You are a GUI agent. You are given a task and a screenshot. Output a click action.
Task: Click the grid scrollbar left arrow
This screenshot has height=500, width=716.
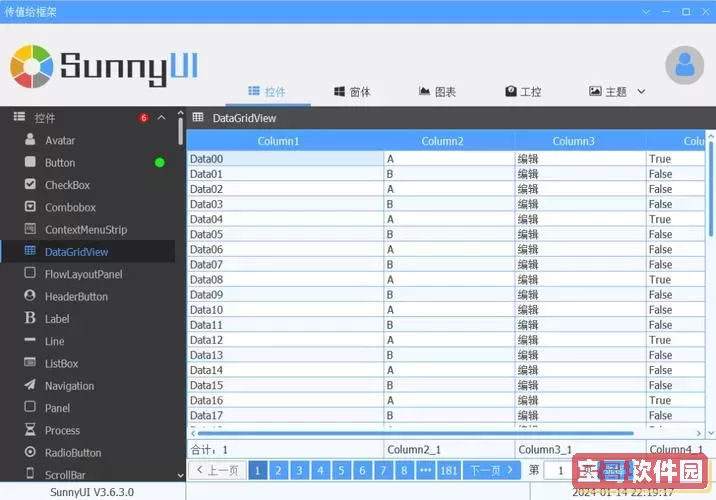click(x=193, y=433)
